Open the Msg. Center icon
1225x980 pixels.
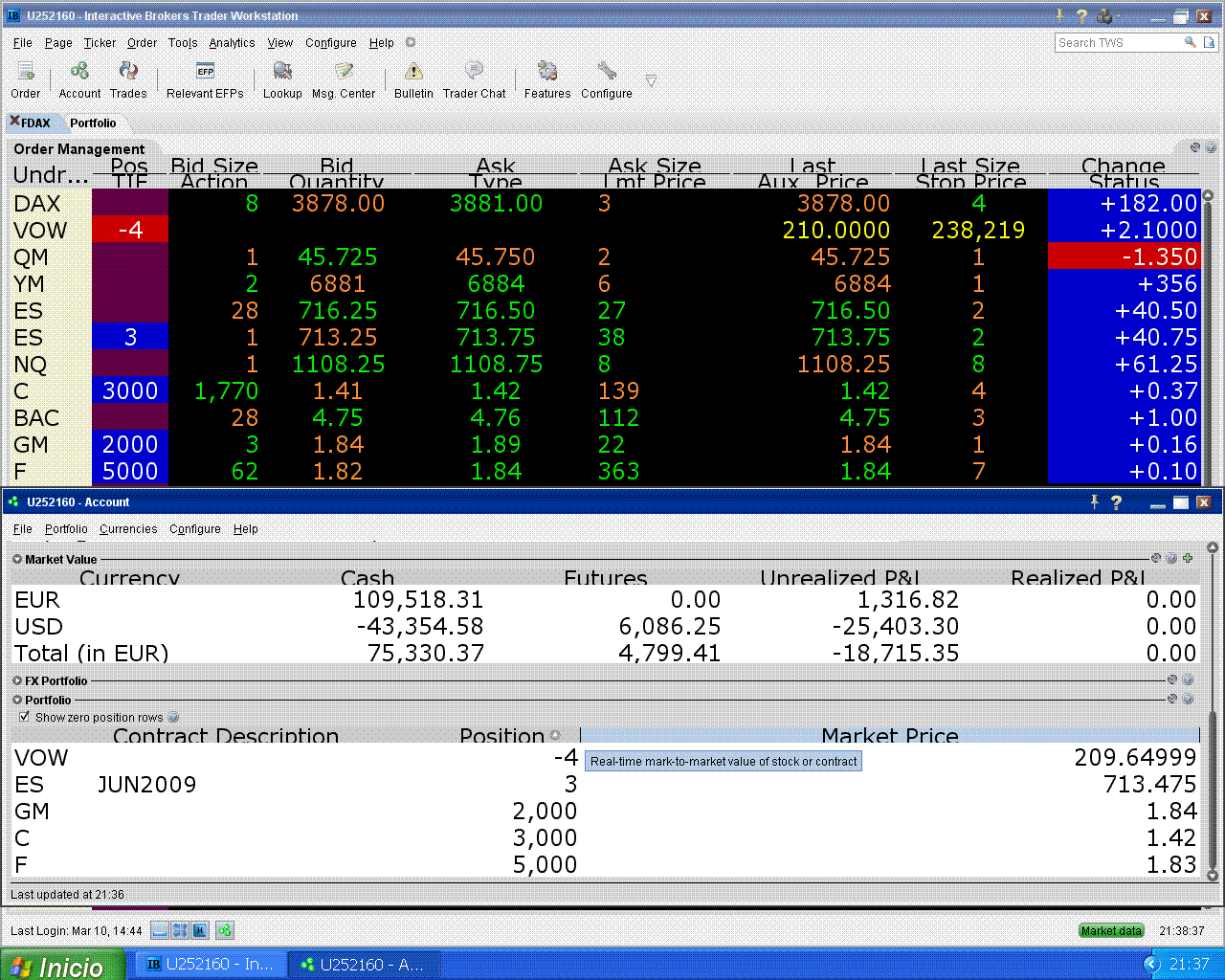344,79
